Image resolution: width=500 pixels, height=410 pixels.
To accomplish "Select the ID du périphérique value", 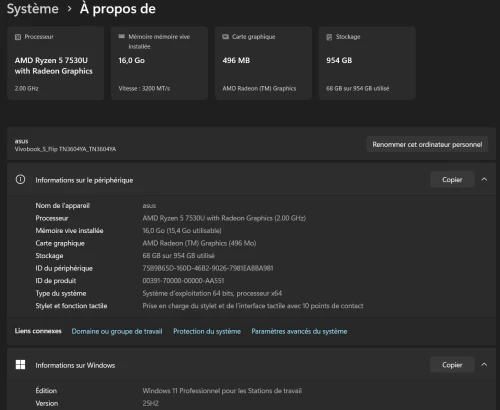I will pyautogui.click(x=208, y=268).
